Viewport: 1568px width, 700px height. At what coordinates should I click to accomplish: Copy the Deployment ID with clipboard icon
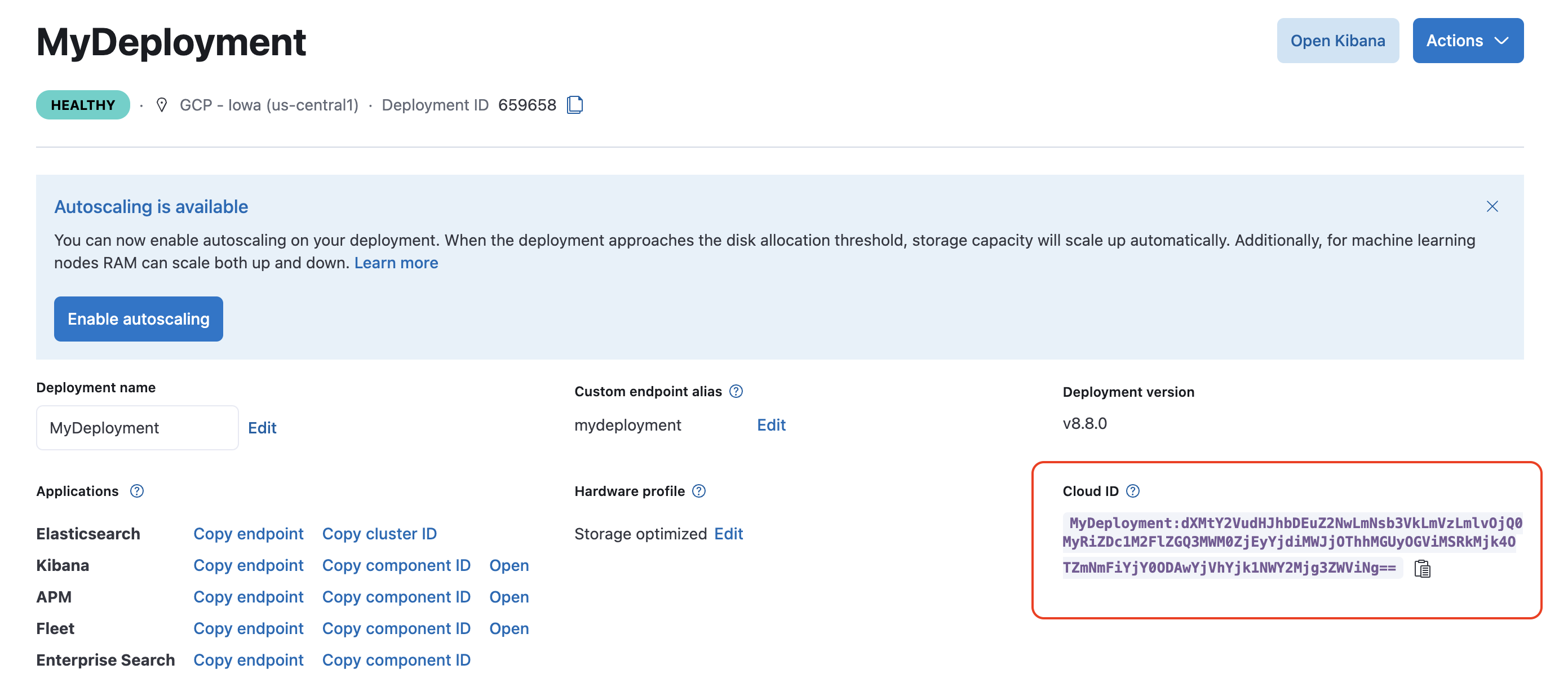pos(574,105)
